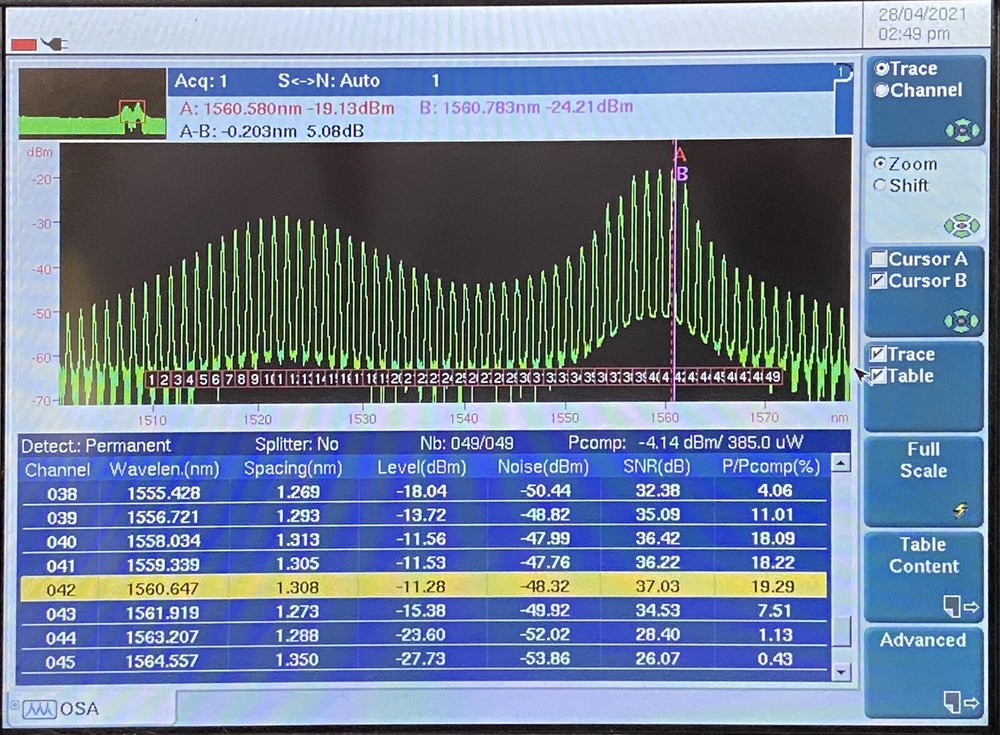Select the Trace radio option
Screen dimensions: 1000x735
[906, 68]
